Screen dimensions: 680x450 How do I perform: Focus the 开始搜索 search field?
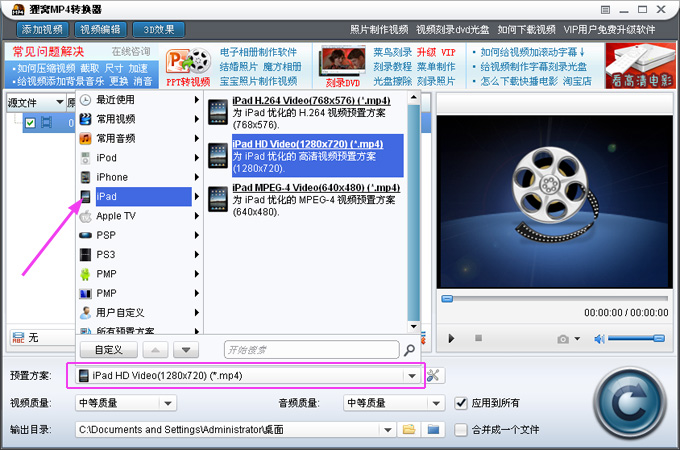pyautogui.click(x=311, y=350)
